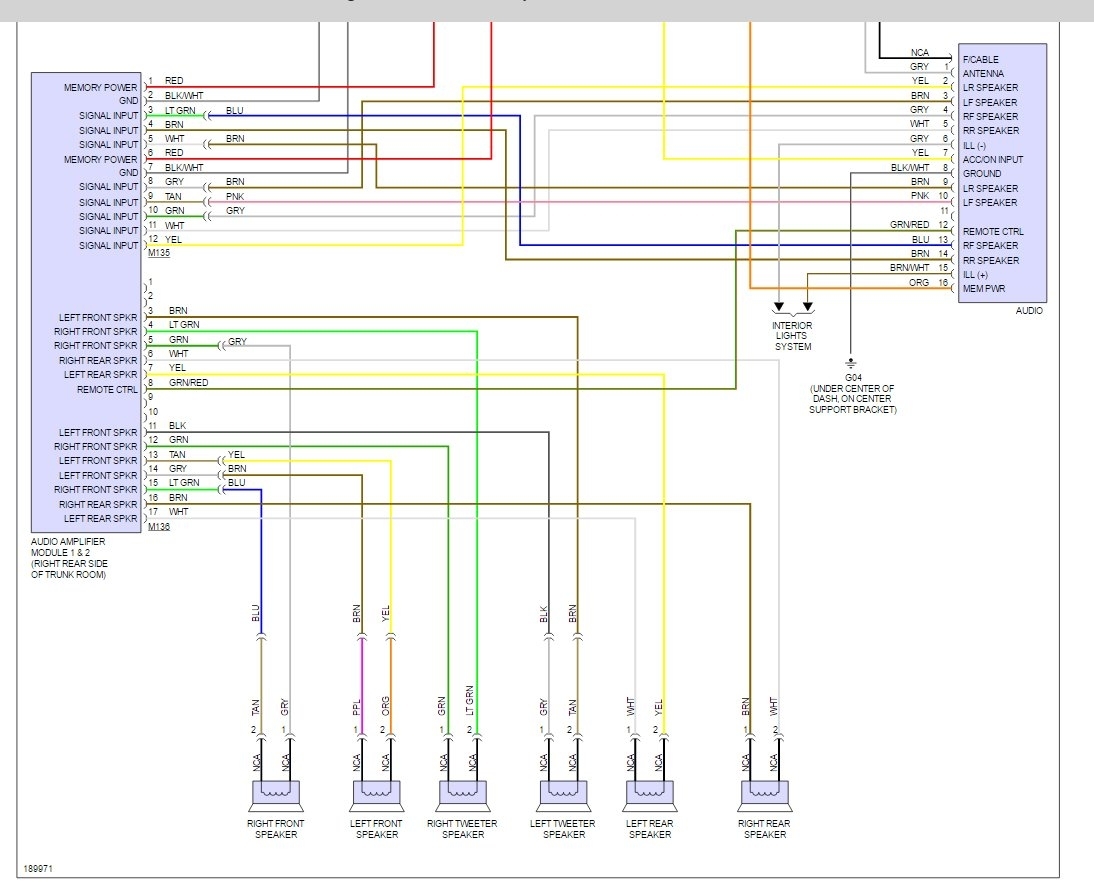The width and height of the screenshot is (1094, 894).
Task: Select the Left Tweeter Speaker symbol
Action: click(x=564, y=796)
